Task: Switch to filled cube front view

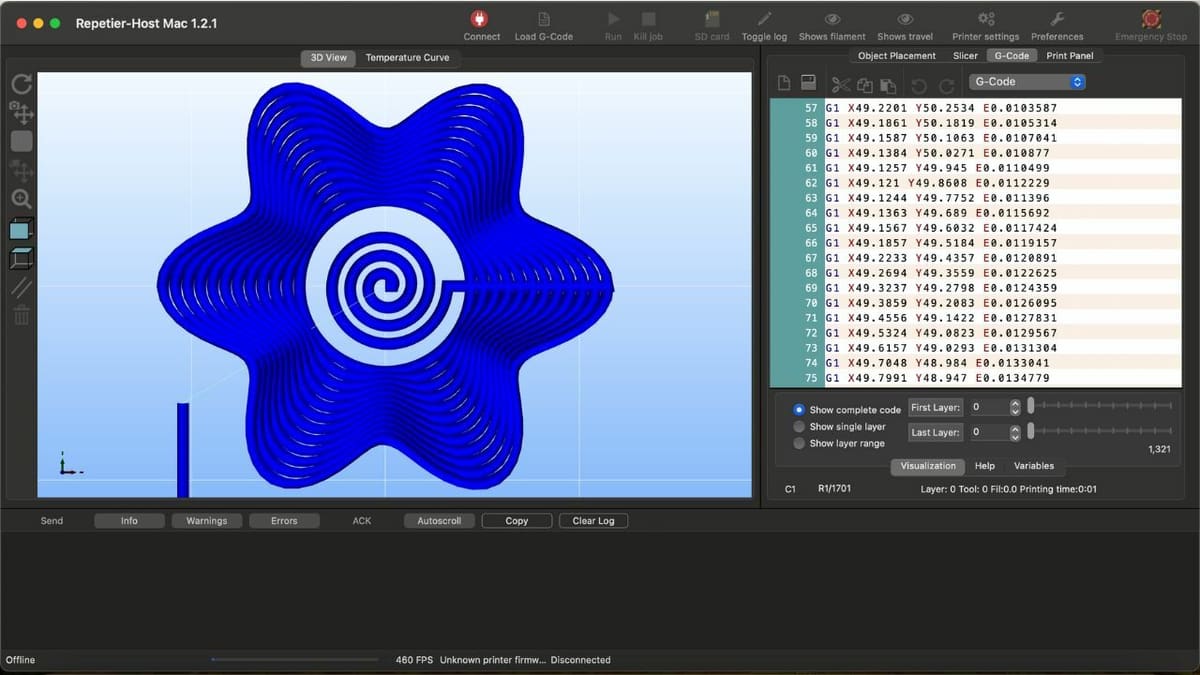Action: [21, 229]
